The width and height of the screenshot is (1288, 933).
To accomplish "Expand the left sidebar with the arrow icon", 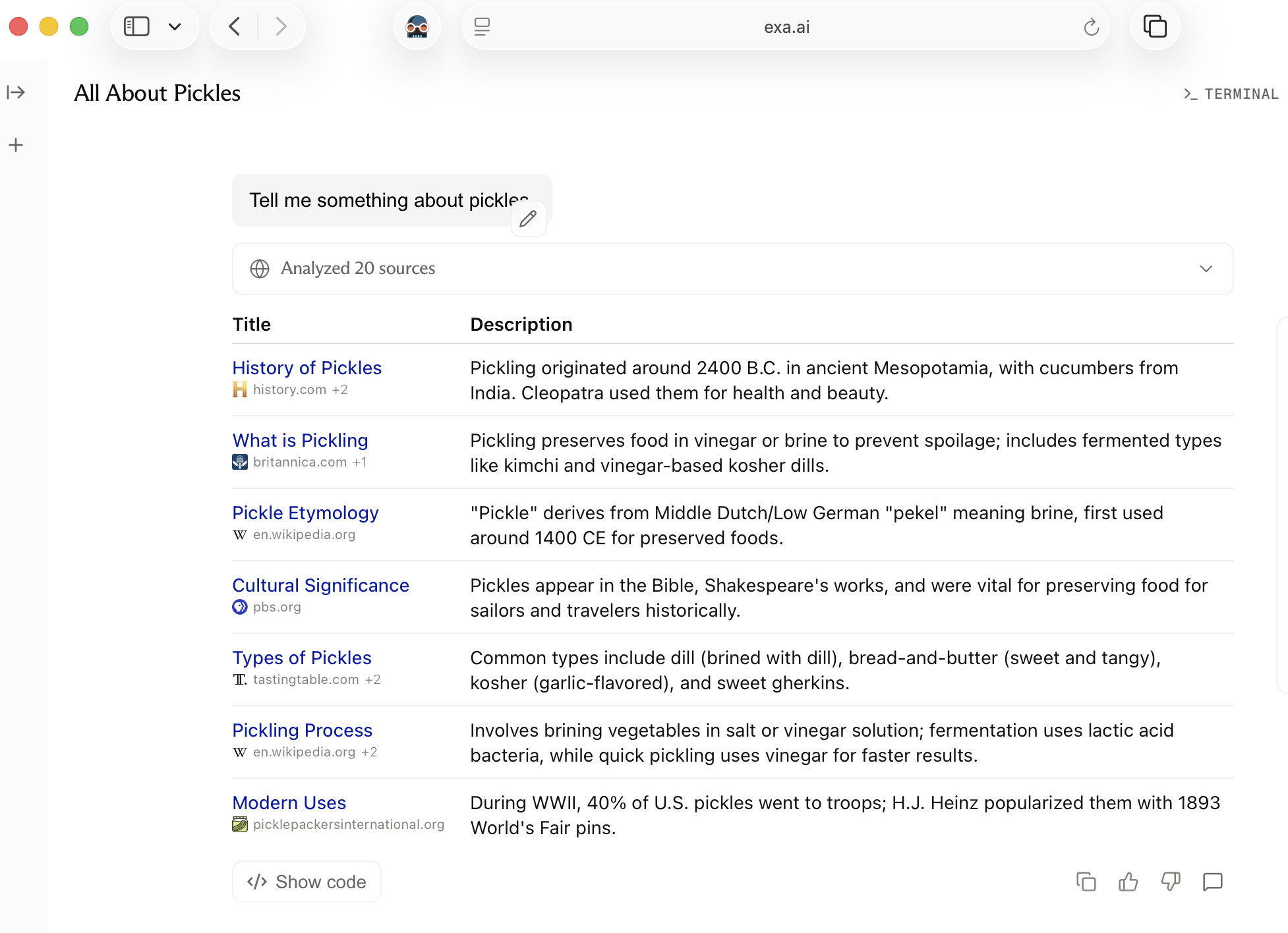I will tap(16, 92).
